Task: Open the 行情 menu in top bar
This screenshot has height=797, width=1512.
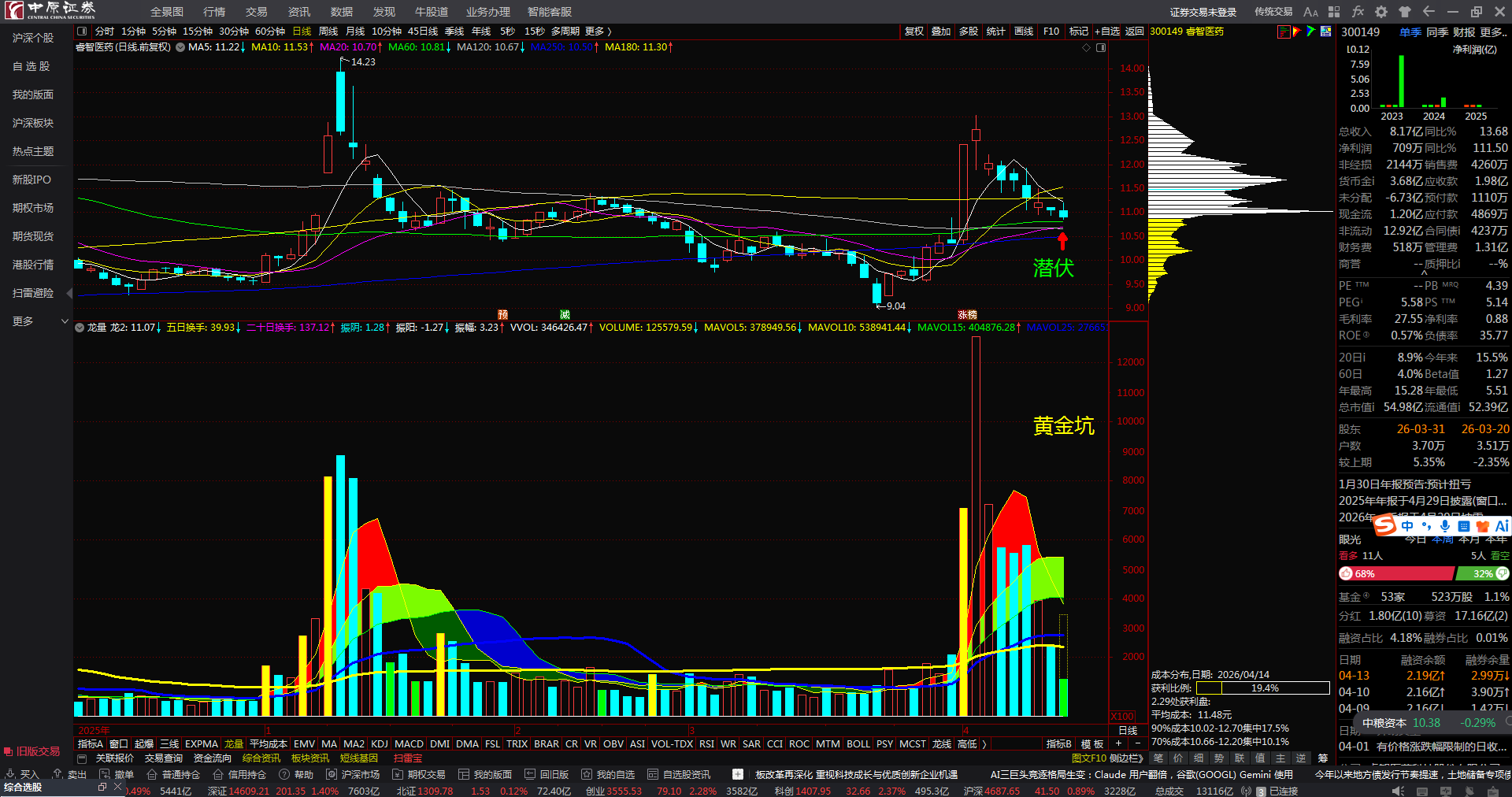Action: [x=214, y=12]
